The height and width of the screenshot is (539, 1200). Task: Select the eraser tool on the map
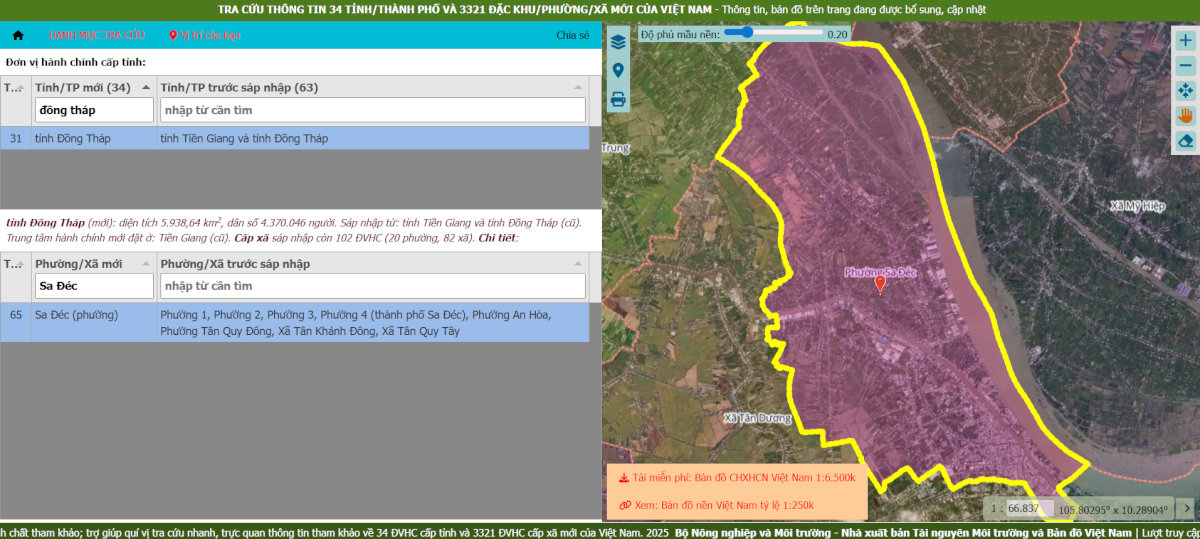(x=1186, y=141)
